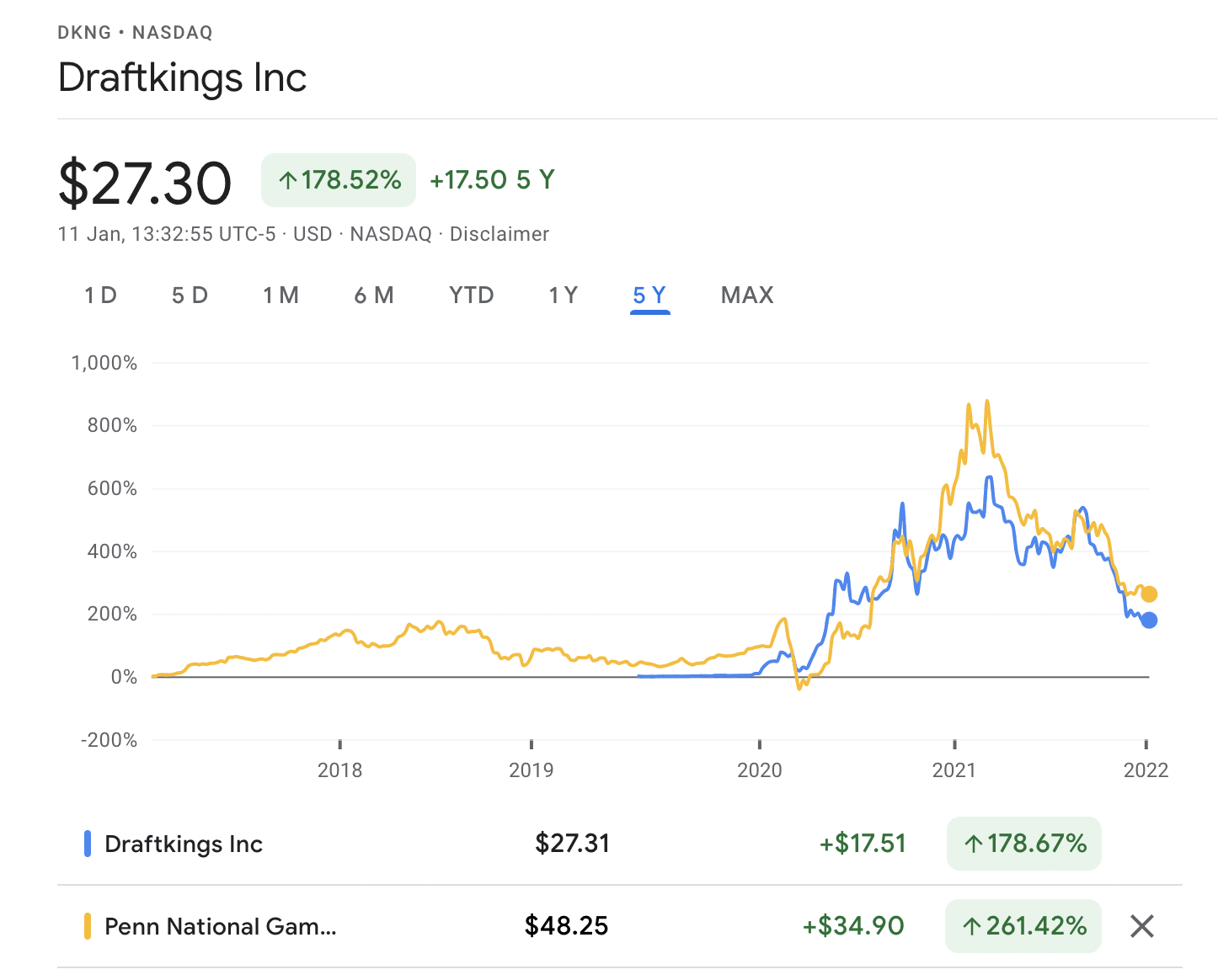Click the 0% y-axis label
1218x980 pixels.
click(x=124, y=677)
